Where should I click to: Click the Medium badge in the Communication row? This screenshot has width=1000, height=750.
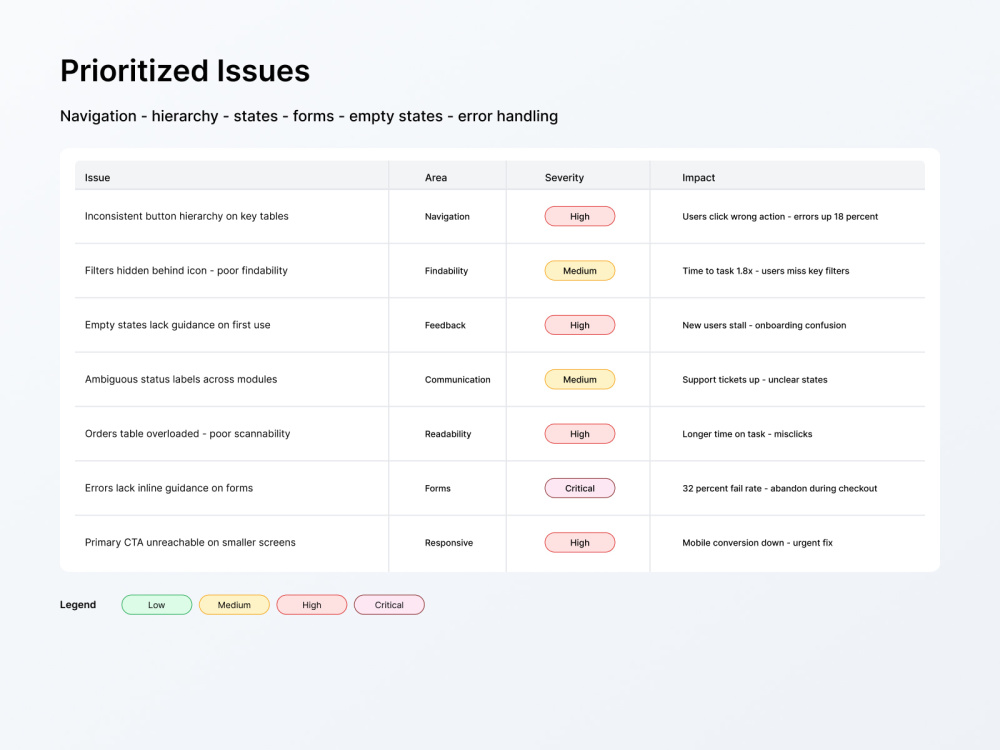[x=580, y=379]
